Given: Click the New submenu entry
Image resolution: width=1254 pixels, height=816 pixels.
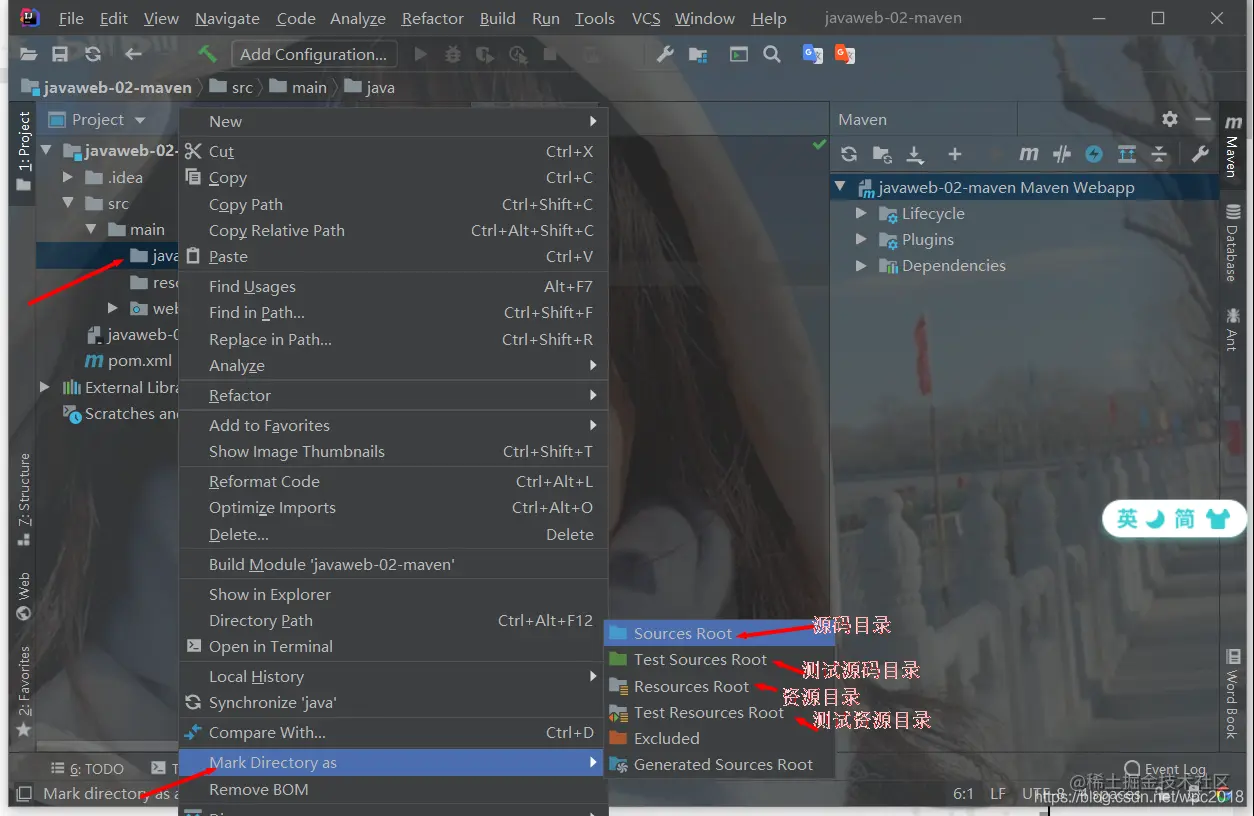Looking at the screenshot, I should click(393, 122).
